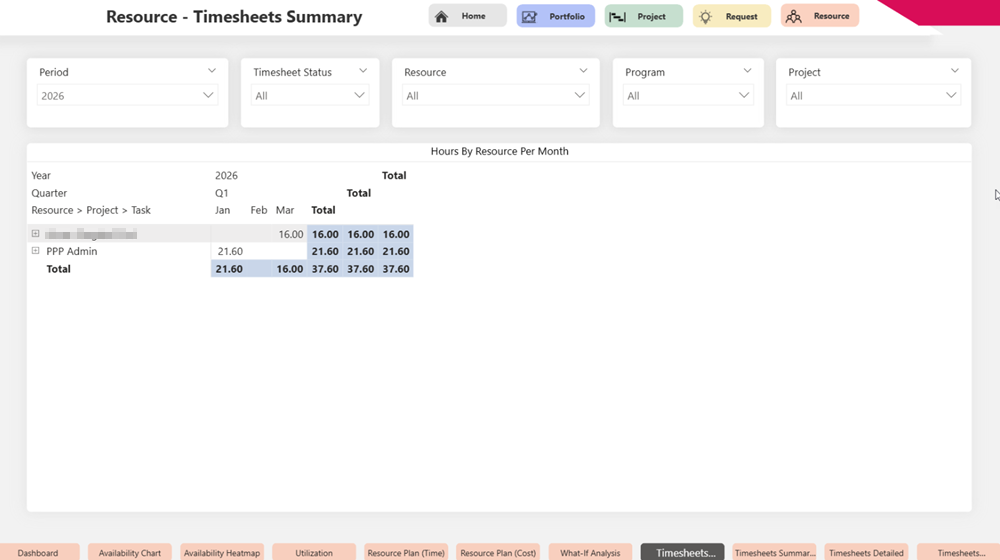Screen dimensions: 1000x560
Task: Click the Resource - Timesheets Summary heading
Action: [234, 17]
